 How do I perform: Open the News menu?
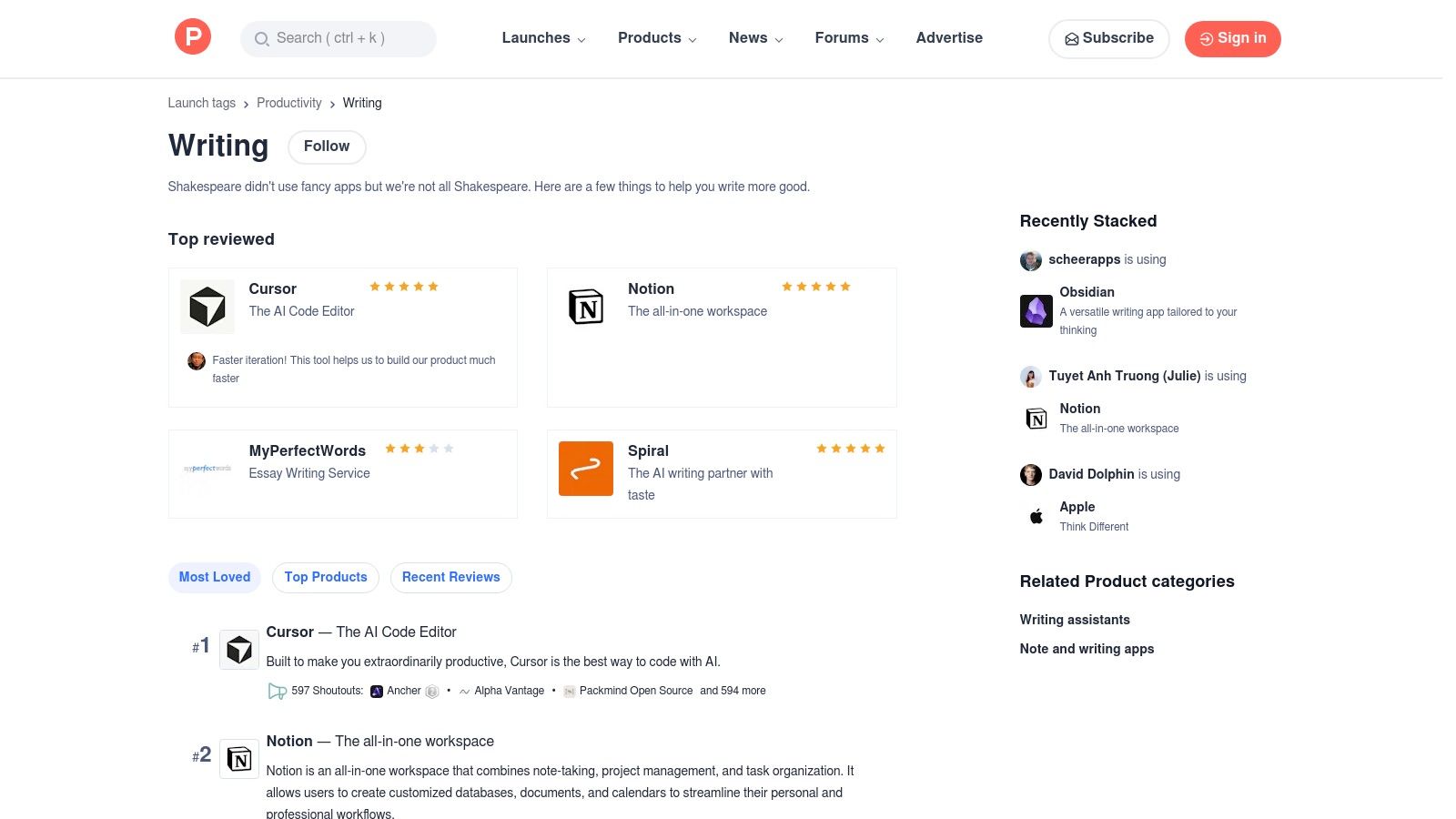pyautogui.click(x=754, y=38)
